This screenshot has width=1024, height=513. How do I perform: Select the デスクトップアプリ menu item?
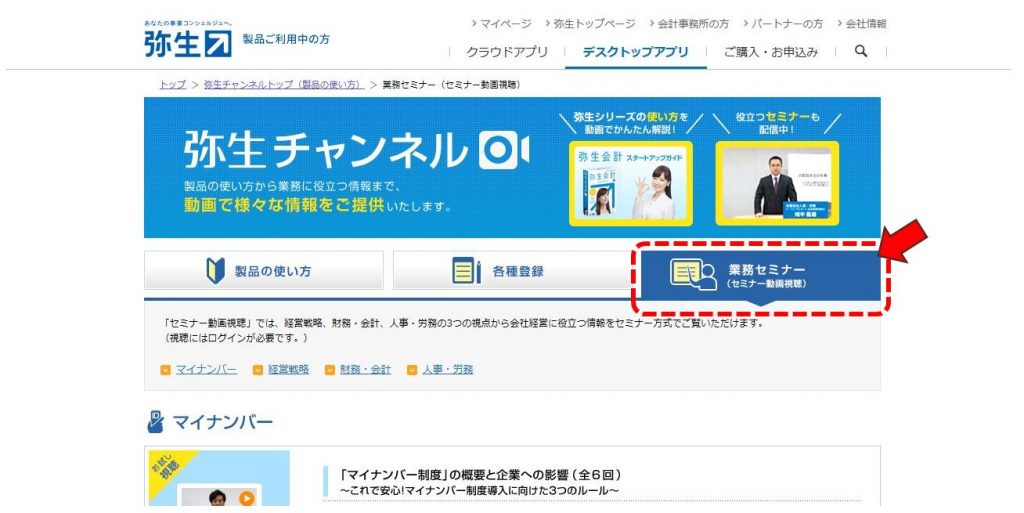[635, 52]
